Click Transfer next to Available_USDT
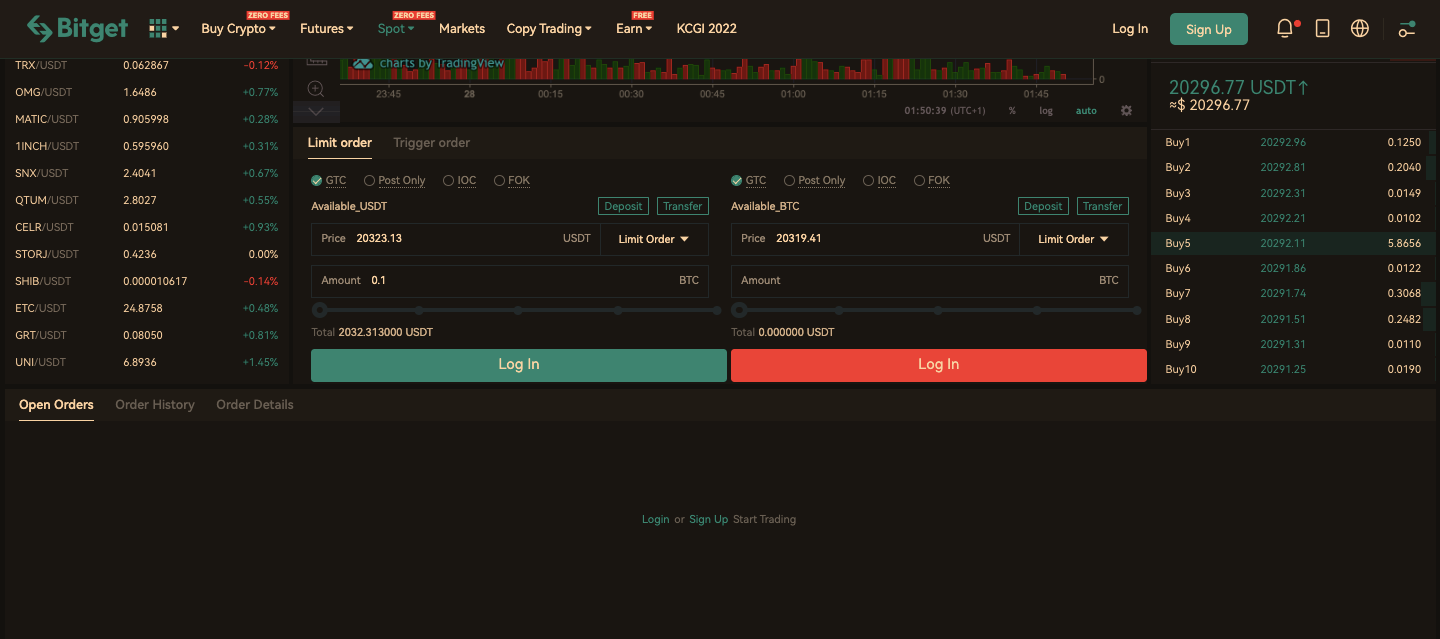The width and height of the screenshot is (1440, 639). (x=683, y=206)
